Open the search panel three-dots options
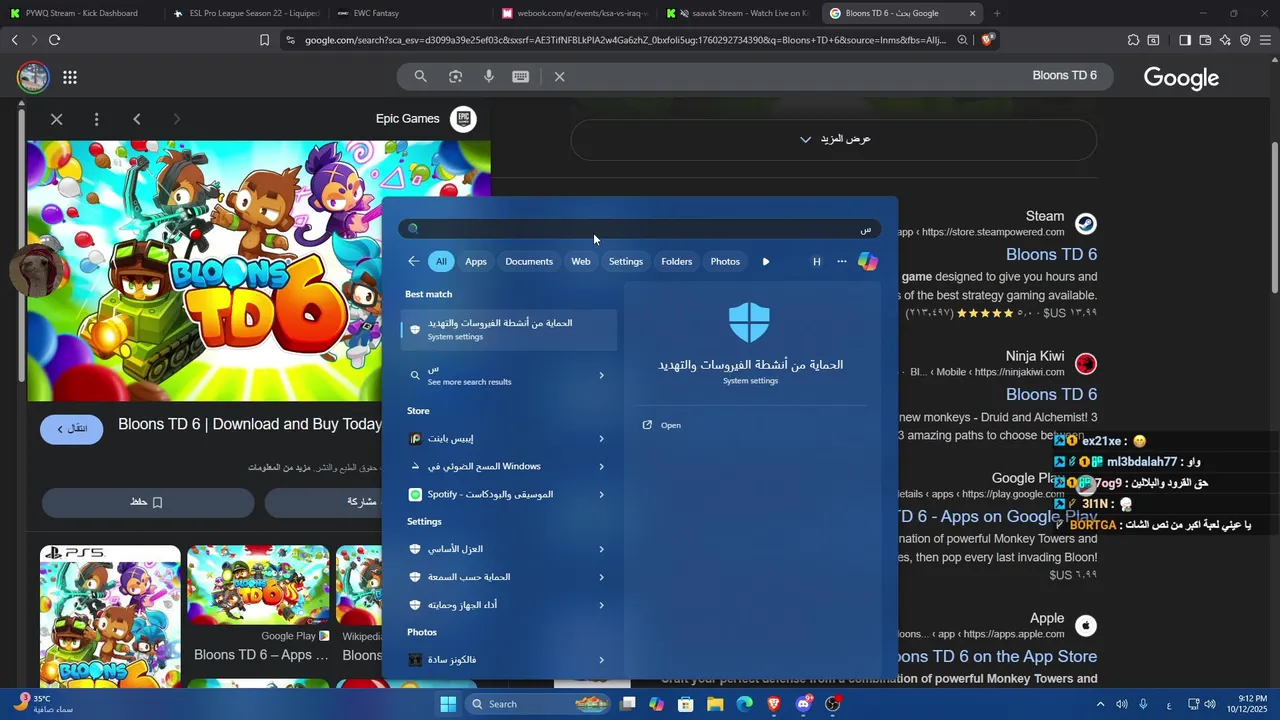This screenshot has width=1280, height=720. (842, 261)
